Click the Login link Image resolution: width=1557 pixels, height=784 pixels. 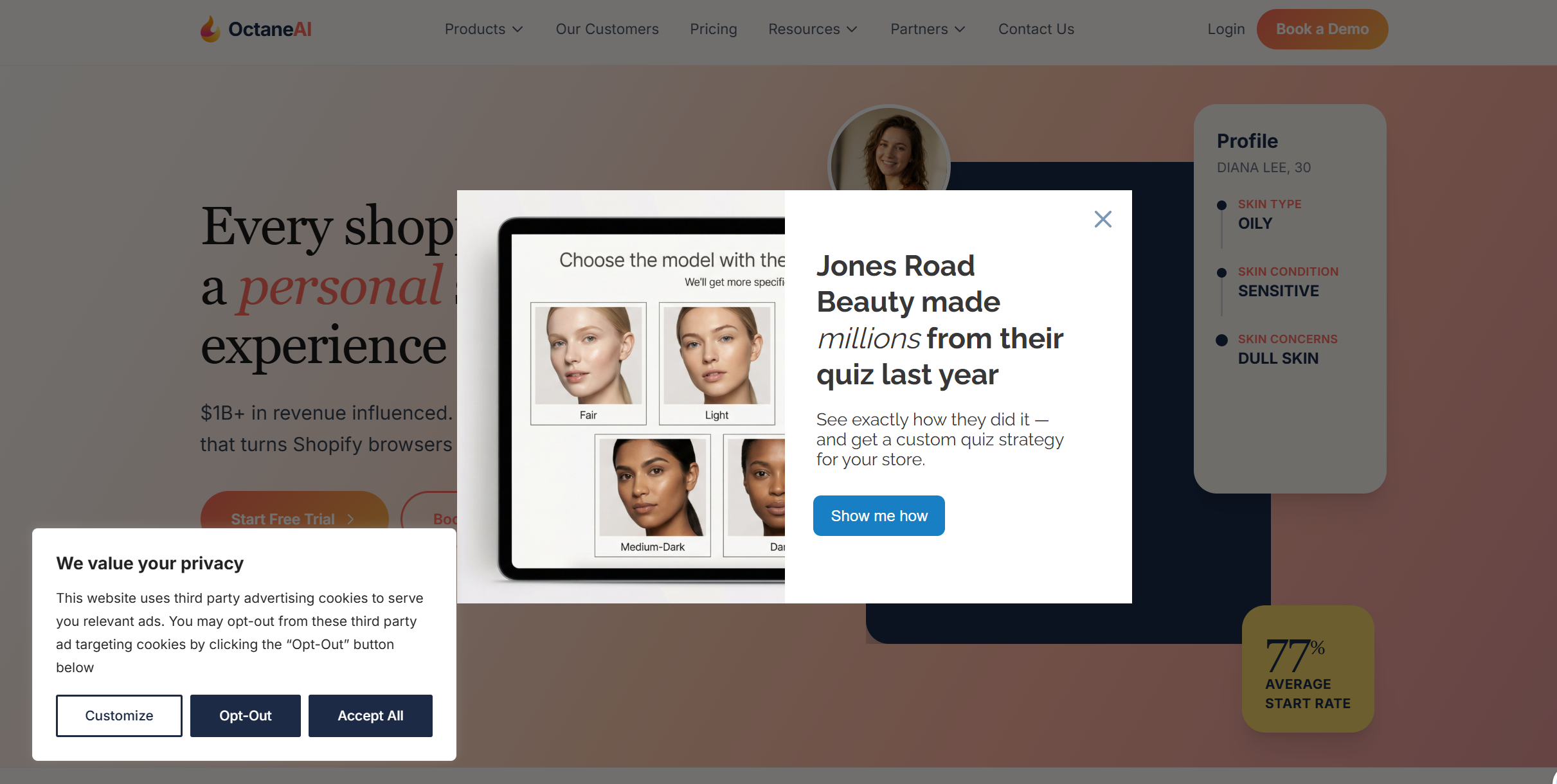pos(1226,29)
